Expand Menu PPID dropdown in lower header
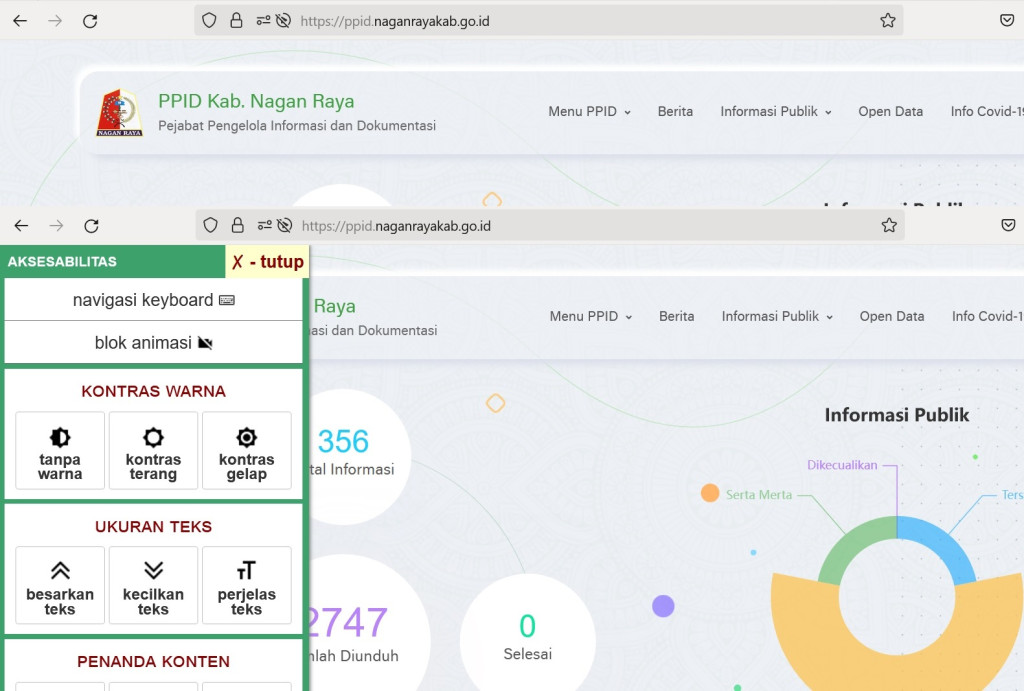The width and height of the screenshot is (1024, 691). coord(590,316)
